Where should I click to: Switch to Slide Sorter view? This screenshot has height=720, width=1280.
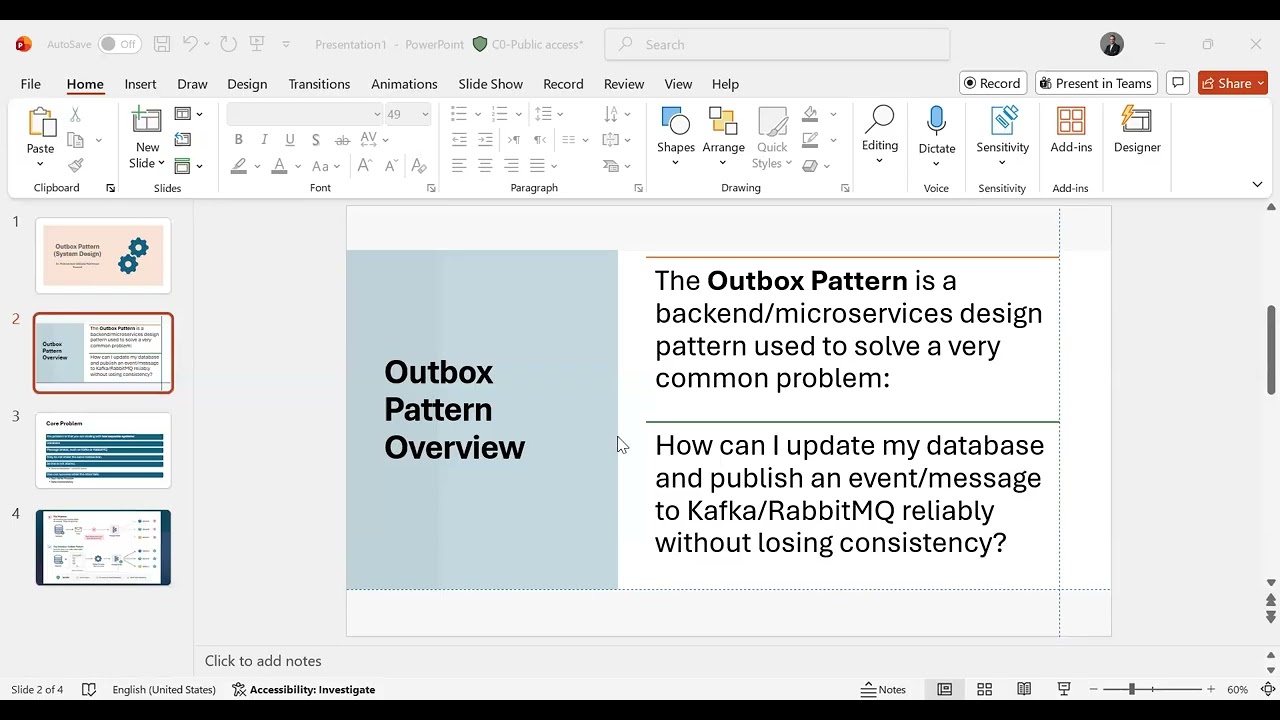point(984,690)
